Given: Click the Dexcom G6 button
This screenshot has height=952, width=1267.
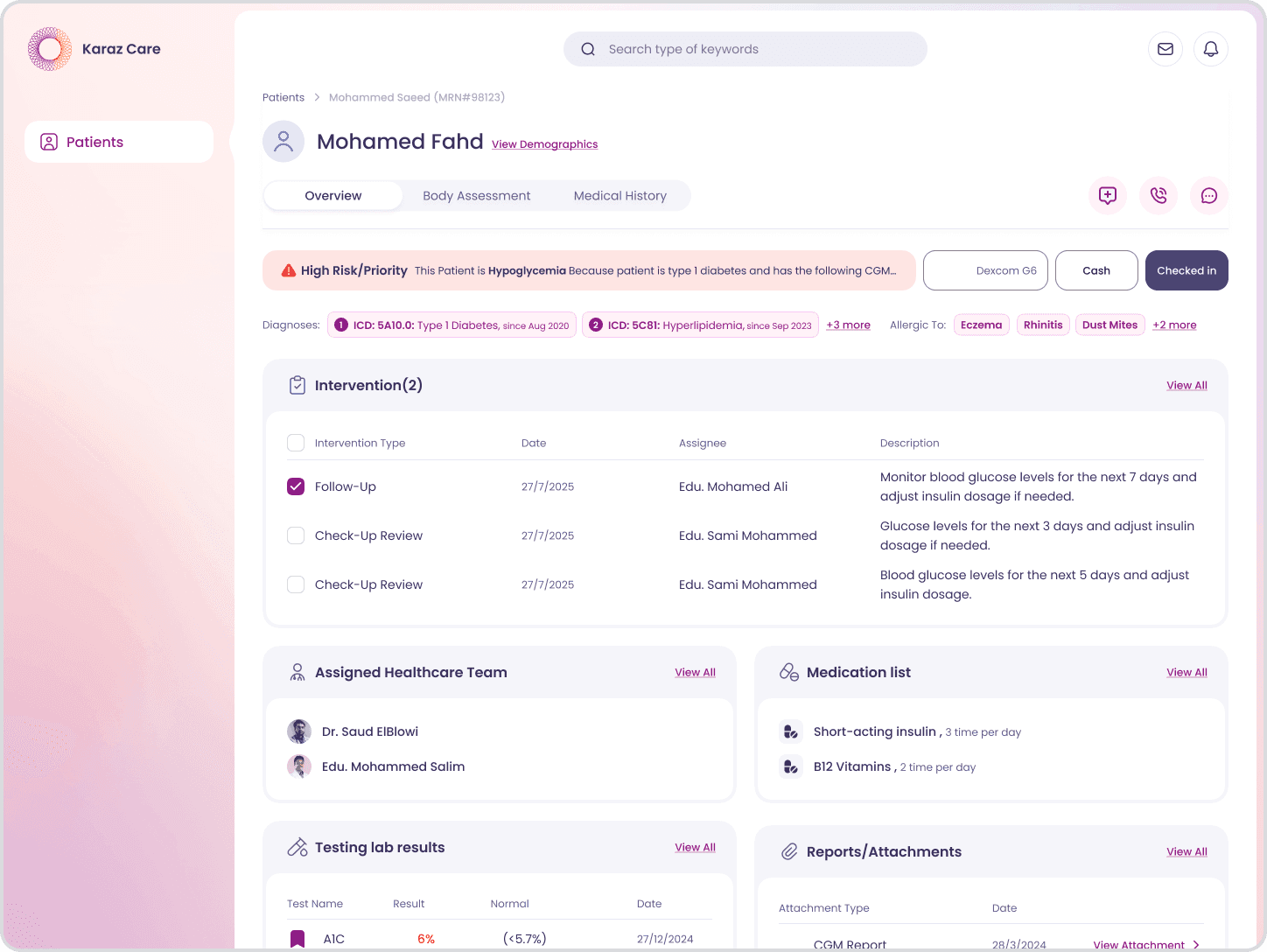Looking at the screenshot, I should [985, 270].
